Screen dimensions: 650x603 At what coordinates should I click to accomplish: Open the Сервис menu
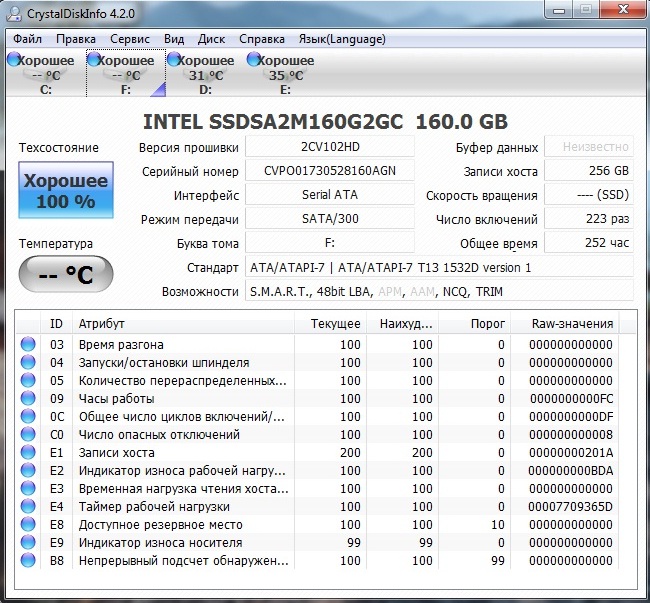(130, 39)
